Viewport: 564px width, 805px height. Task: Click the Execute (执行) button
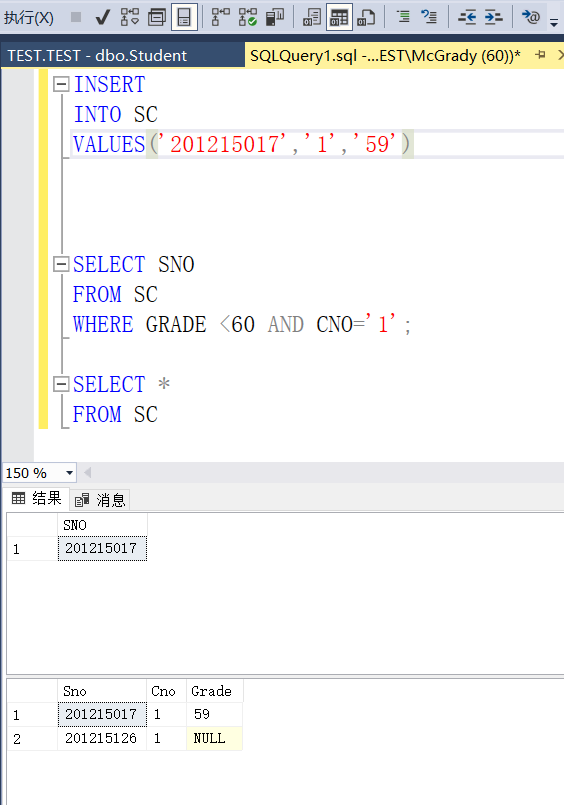[29, 18]
